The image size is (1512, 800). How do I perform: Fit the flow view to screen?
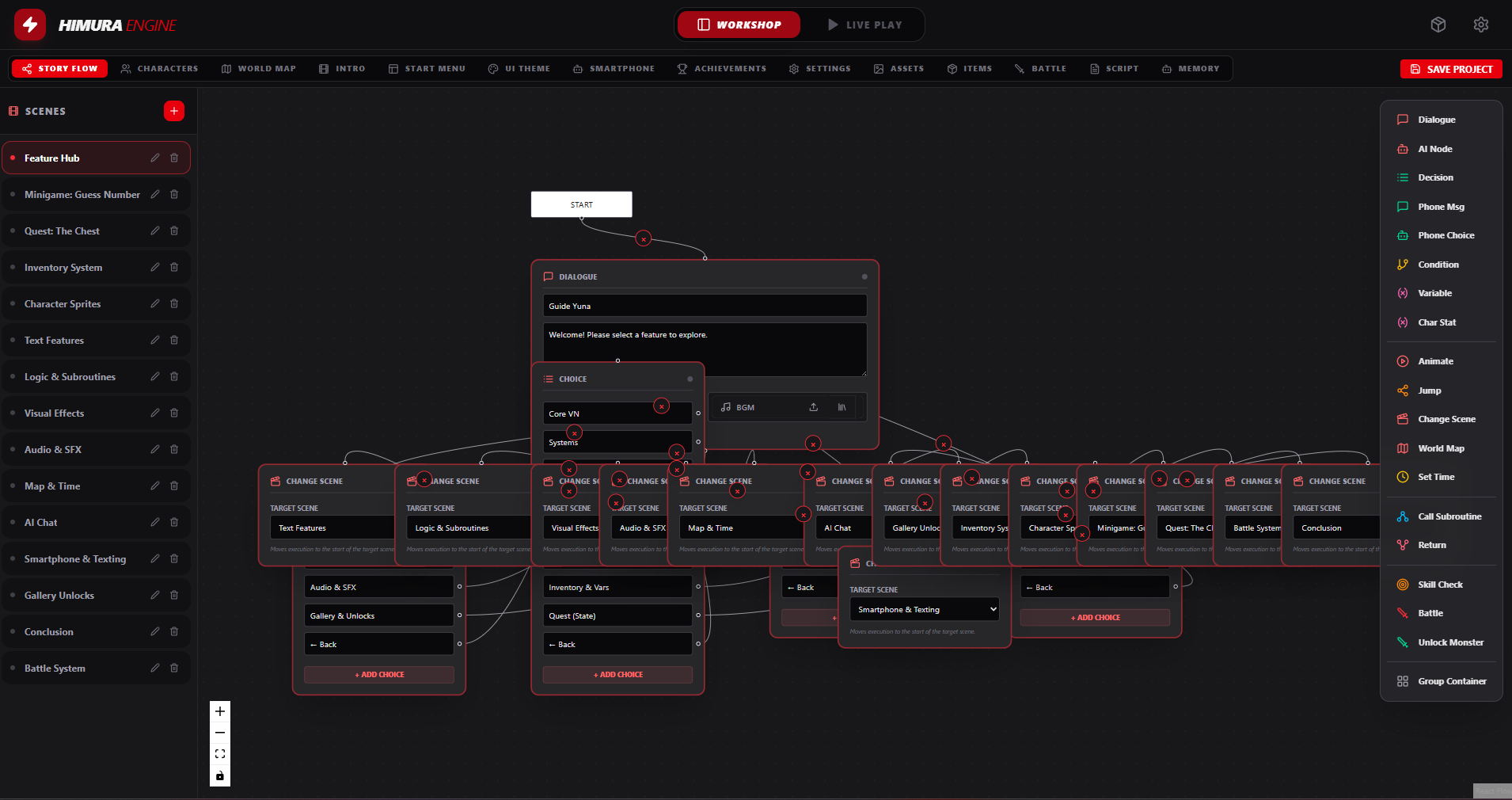(220, 754)
